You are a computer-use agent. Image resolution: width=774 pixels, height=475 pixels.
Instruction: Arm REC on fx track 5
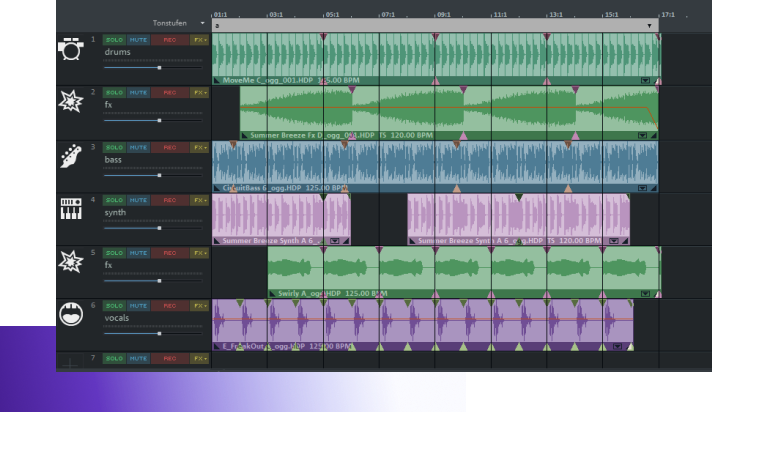(x=169, y=253)
